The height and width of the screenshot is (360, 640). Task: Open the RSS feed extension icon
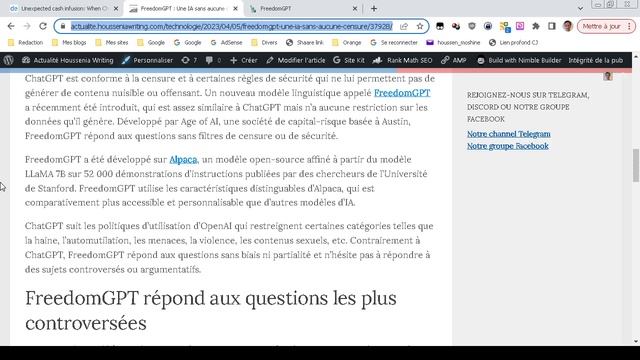[x=505, y=27]
